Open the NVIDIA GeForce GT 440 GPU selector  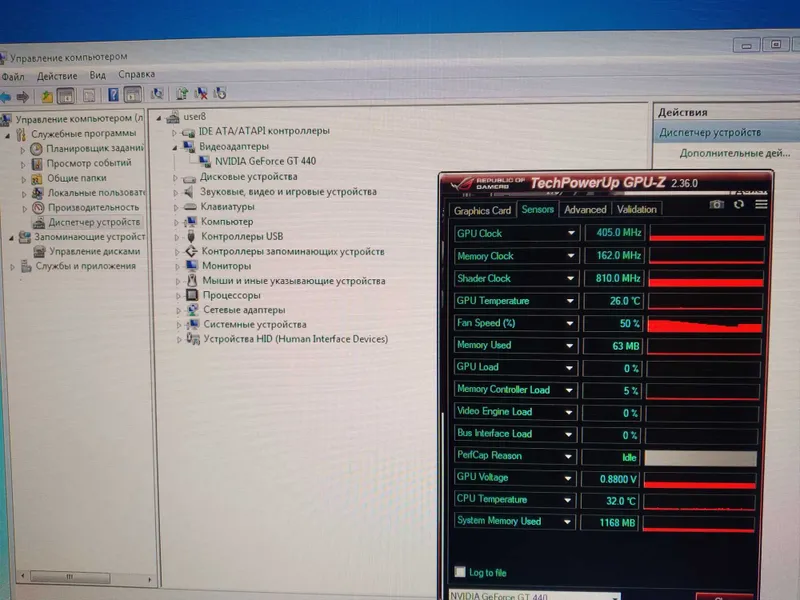(x=534, y=595)
